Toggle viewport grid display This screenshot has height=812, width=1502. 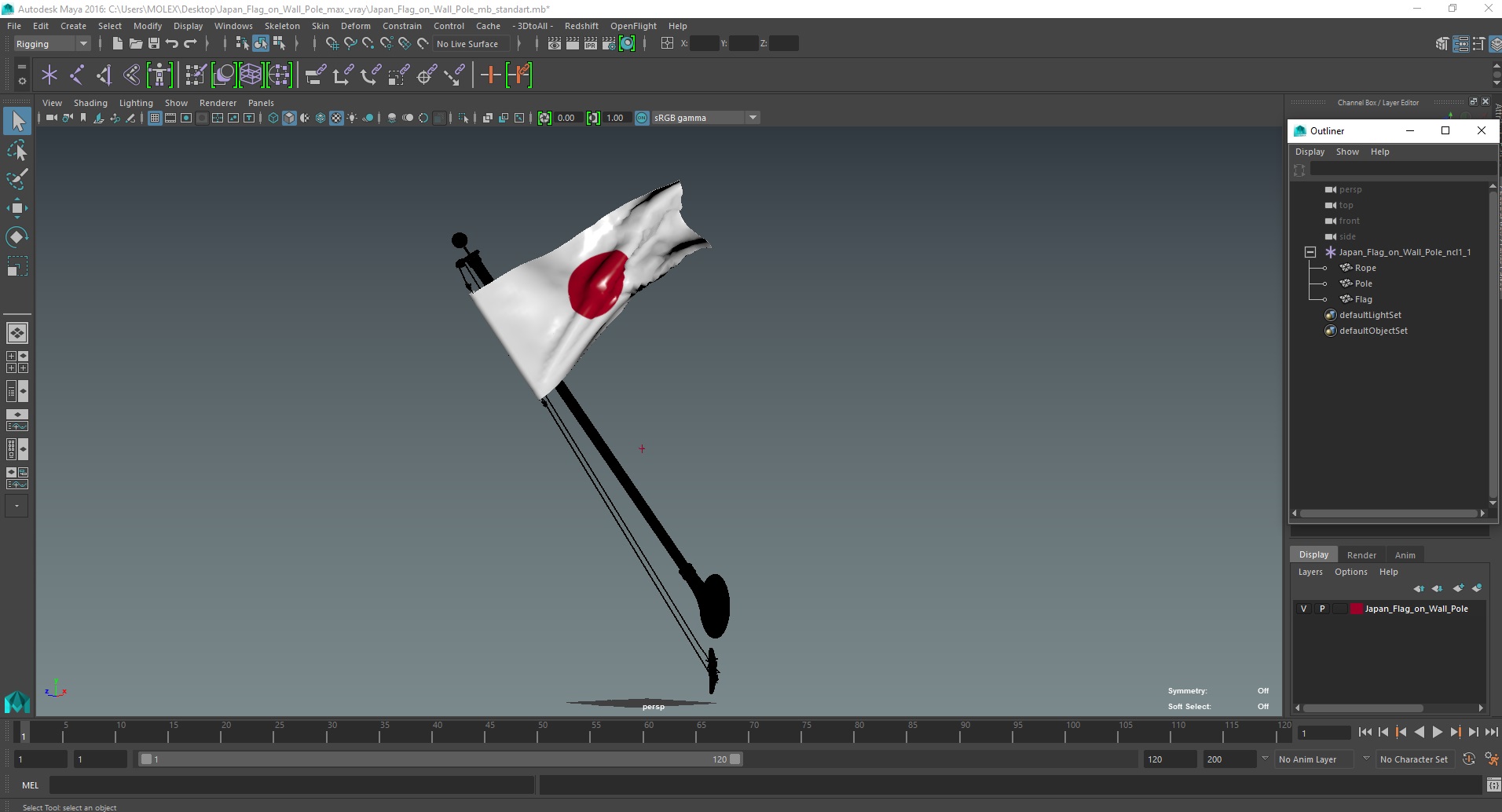(155, 118)
